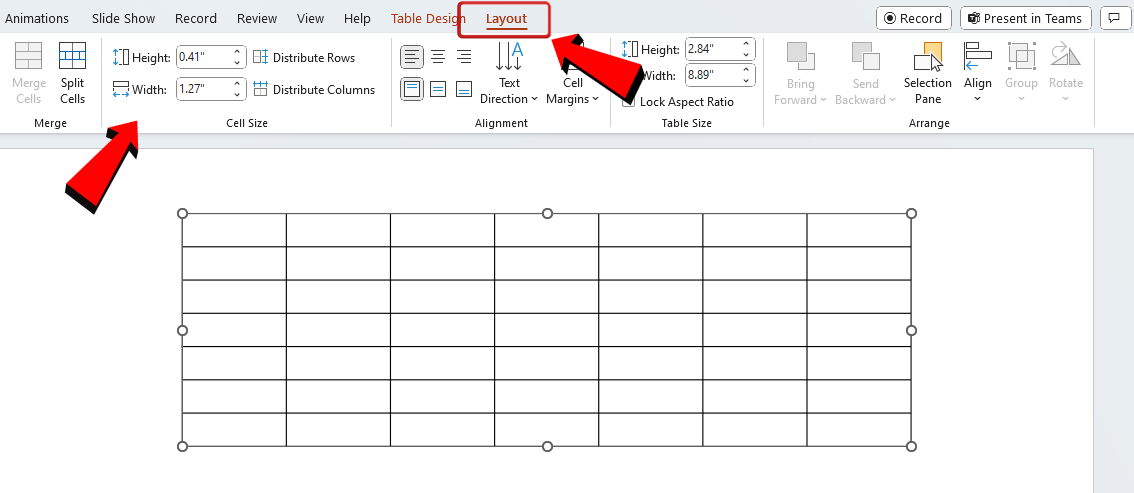The height and width of the screenshot is (493, 1134).
Task: Toggle Lock Aspect Ratio checkbox
Action: [x=628, y=102]
